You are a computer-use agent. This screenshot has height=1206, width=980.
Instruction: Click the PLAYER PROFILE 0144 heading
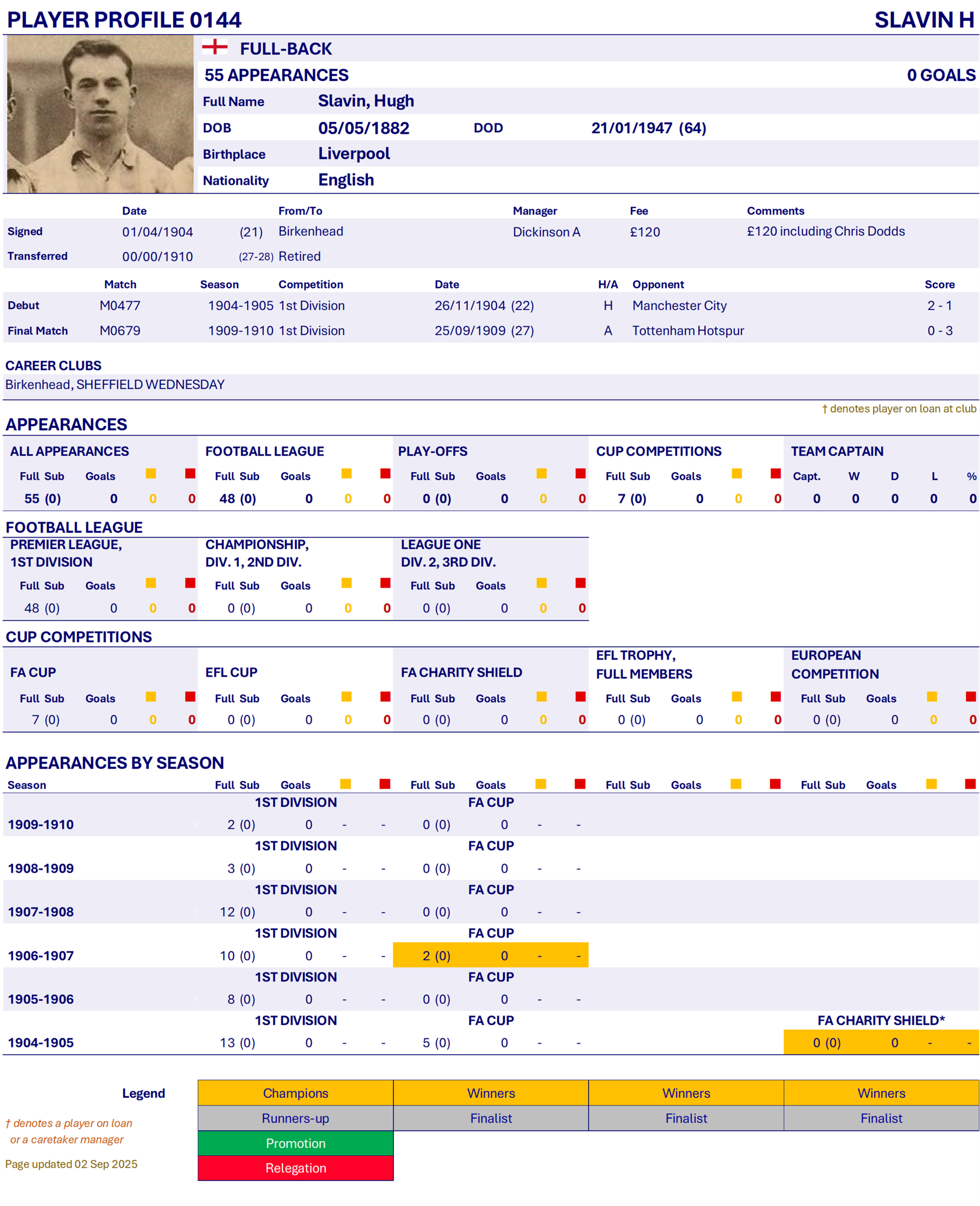(x=124, y=20)
